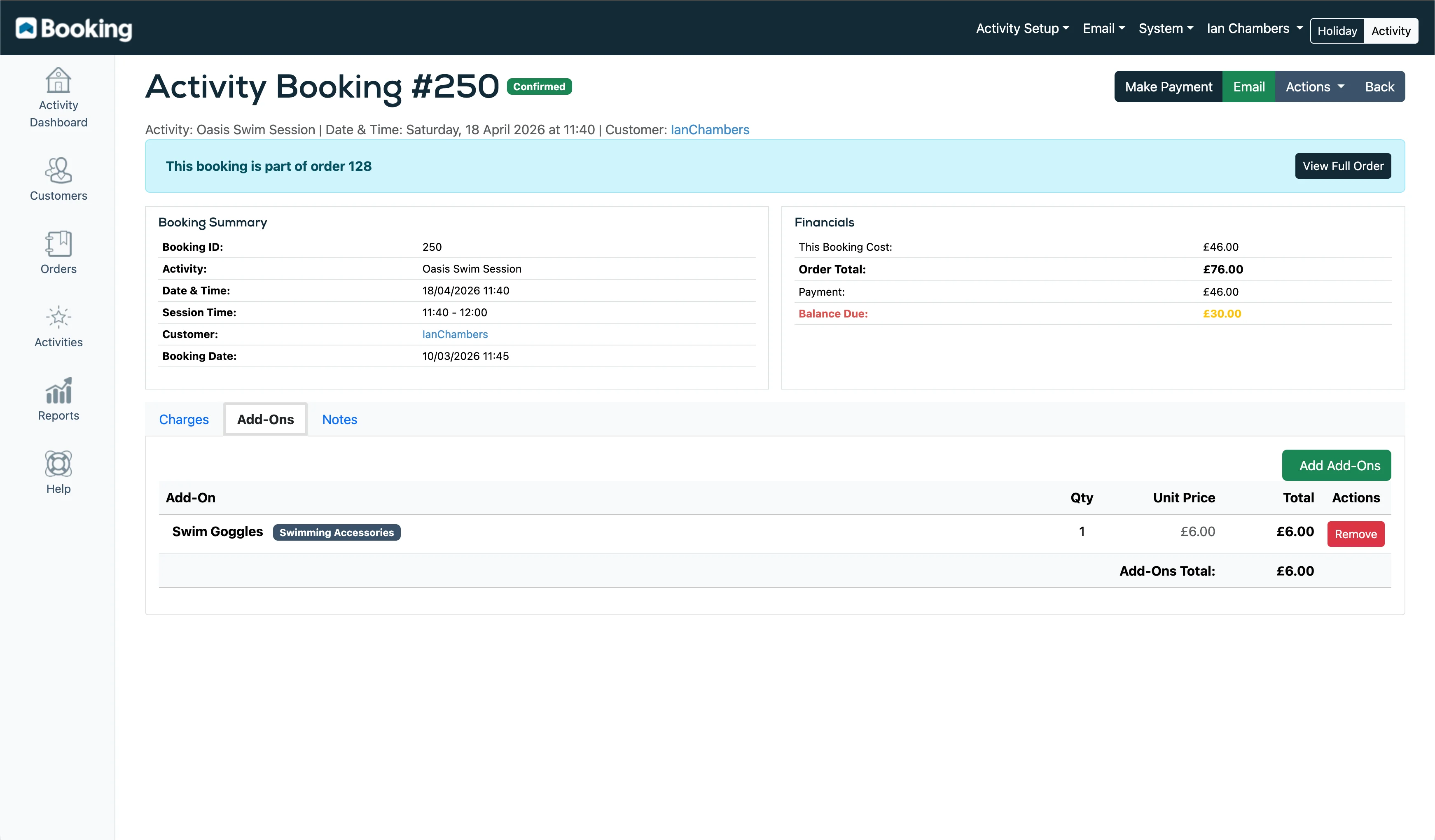Click the Activities sidebar label

(58, 343)
